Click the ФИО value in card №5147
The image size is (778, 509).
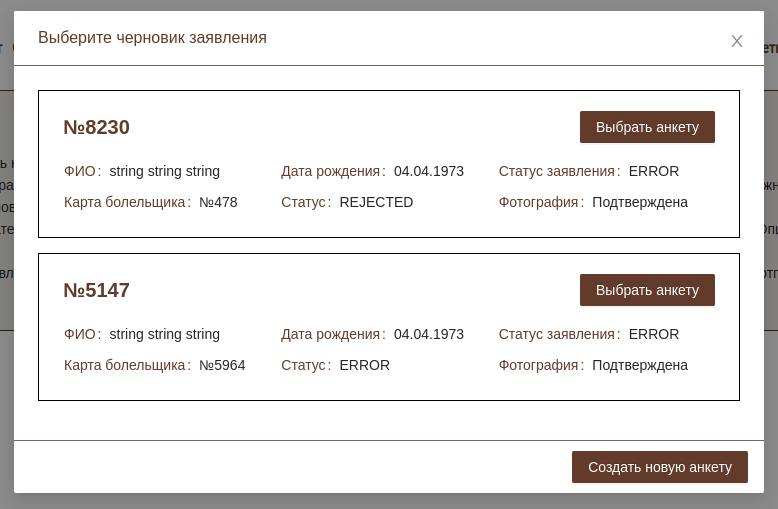point(165,334)
